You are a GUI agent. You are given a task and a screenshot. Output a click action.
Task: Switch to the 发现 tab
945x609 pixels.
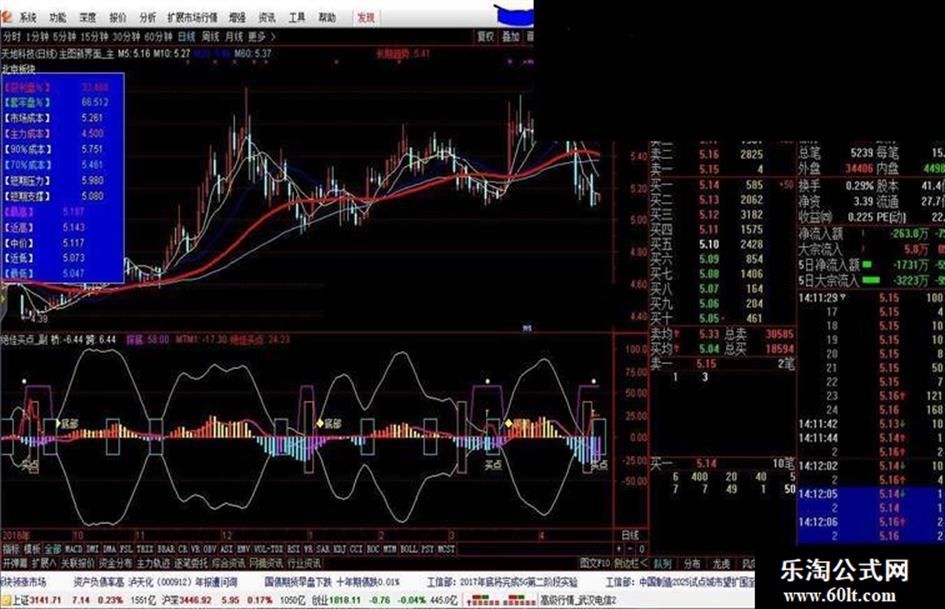366,17
